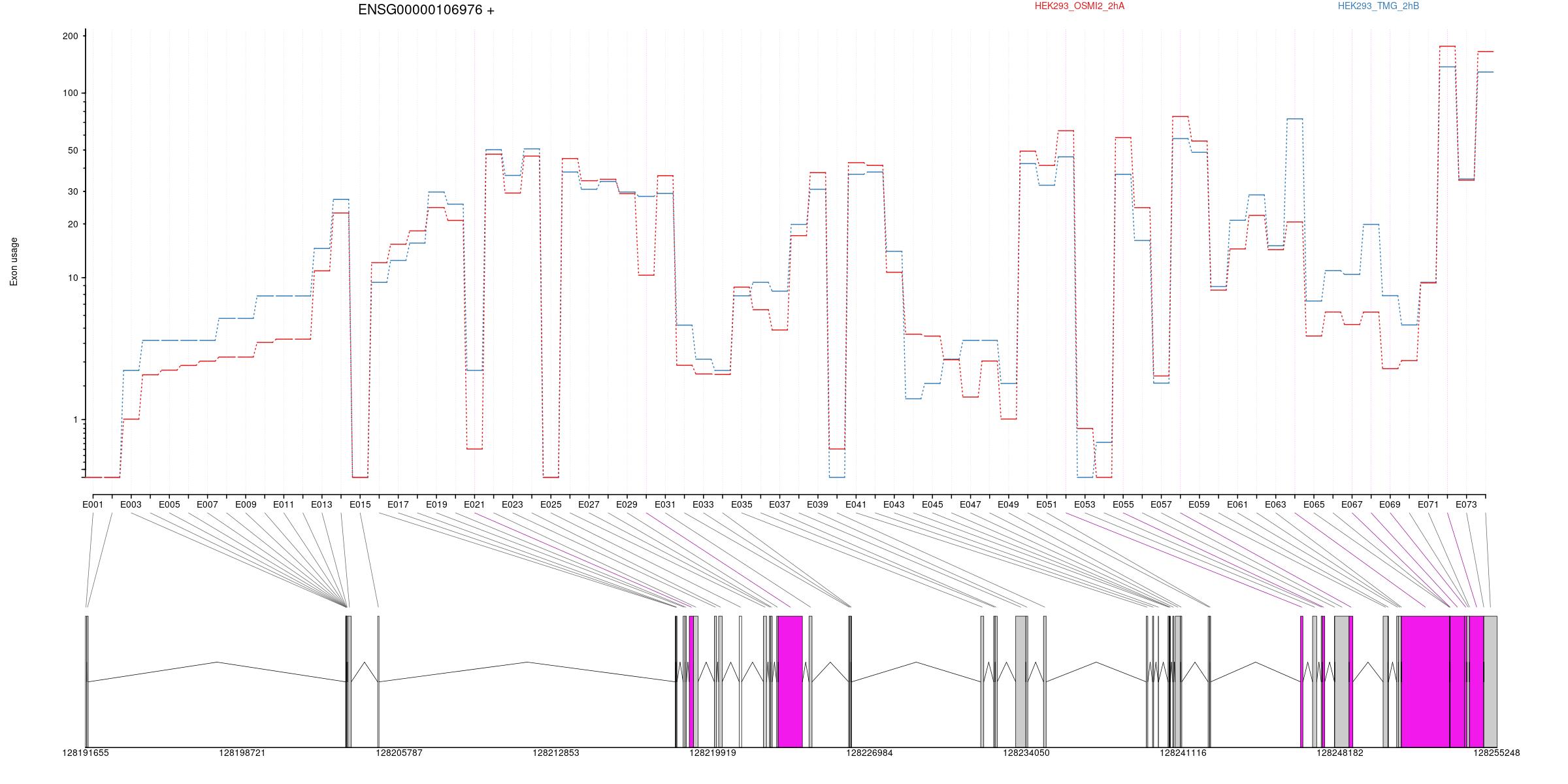Click exon label E033
The height and width of the screenshot is (784, 1568).
click(x=703, y=504)
